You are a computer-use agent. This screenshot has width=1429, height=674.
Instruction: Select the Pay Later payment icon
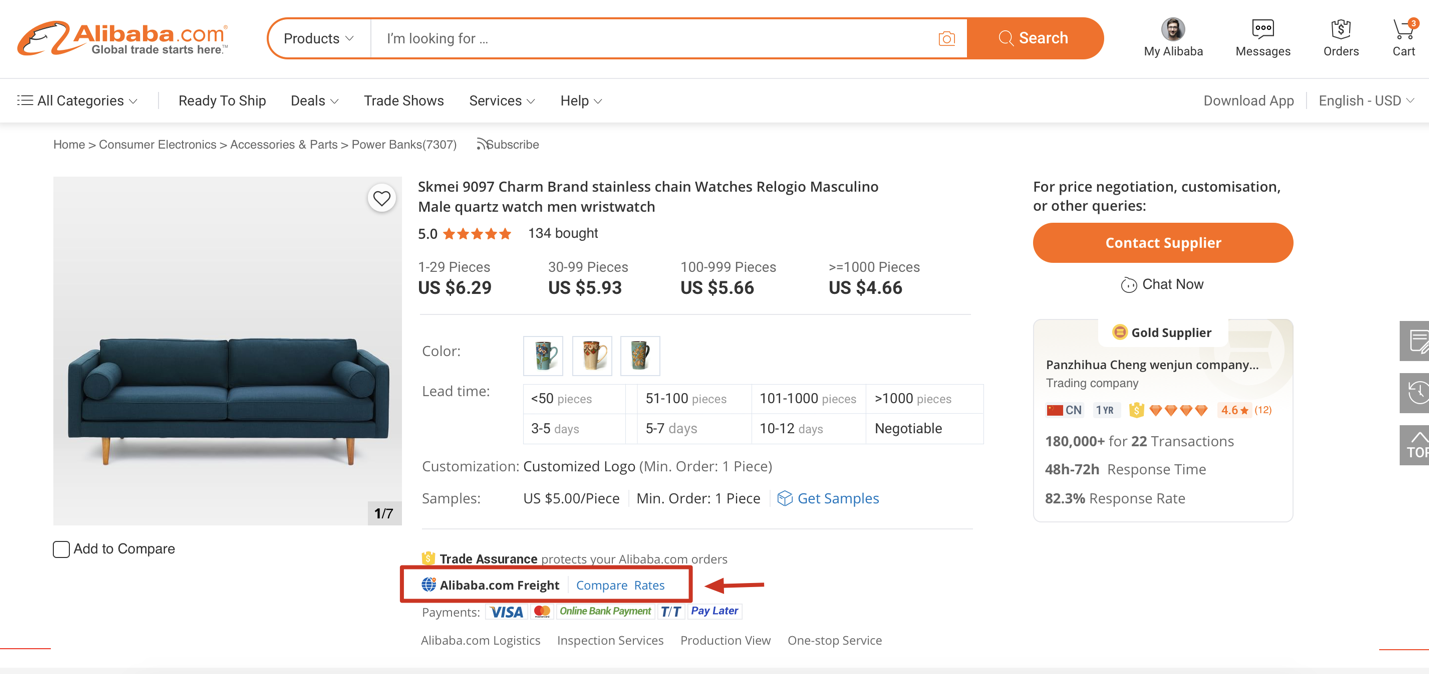click(x=715, y=611)
